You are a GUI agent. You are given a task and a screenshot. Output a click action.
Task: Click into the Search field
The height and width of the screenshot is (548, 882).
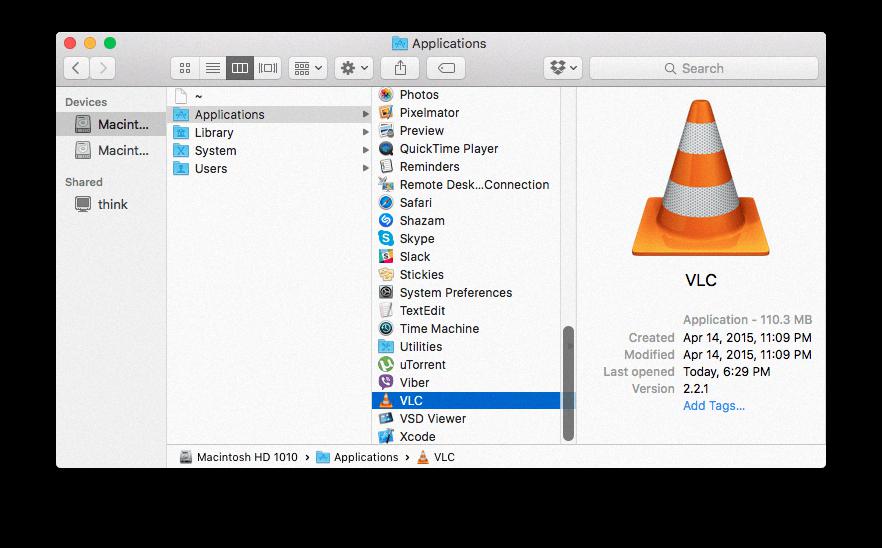pos(704,68)
